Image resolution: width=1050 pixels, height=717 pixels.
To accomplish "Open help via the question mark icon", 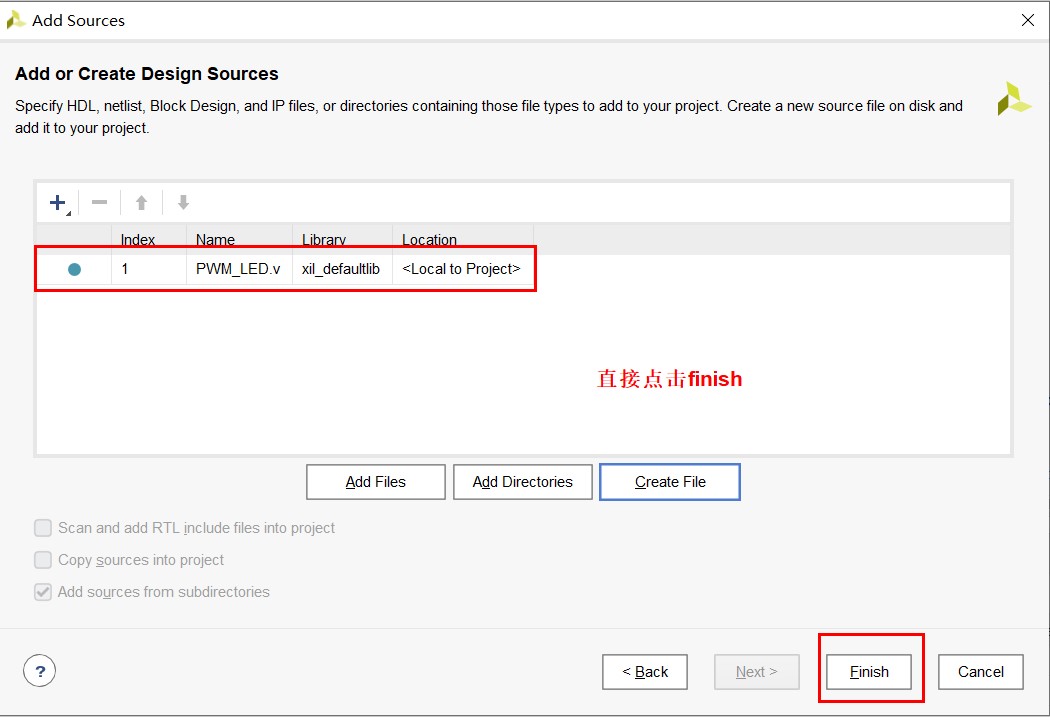I will tap(39, 671).
